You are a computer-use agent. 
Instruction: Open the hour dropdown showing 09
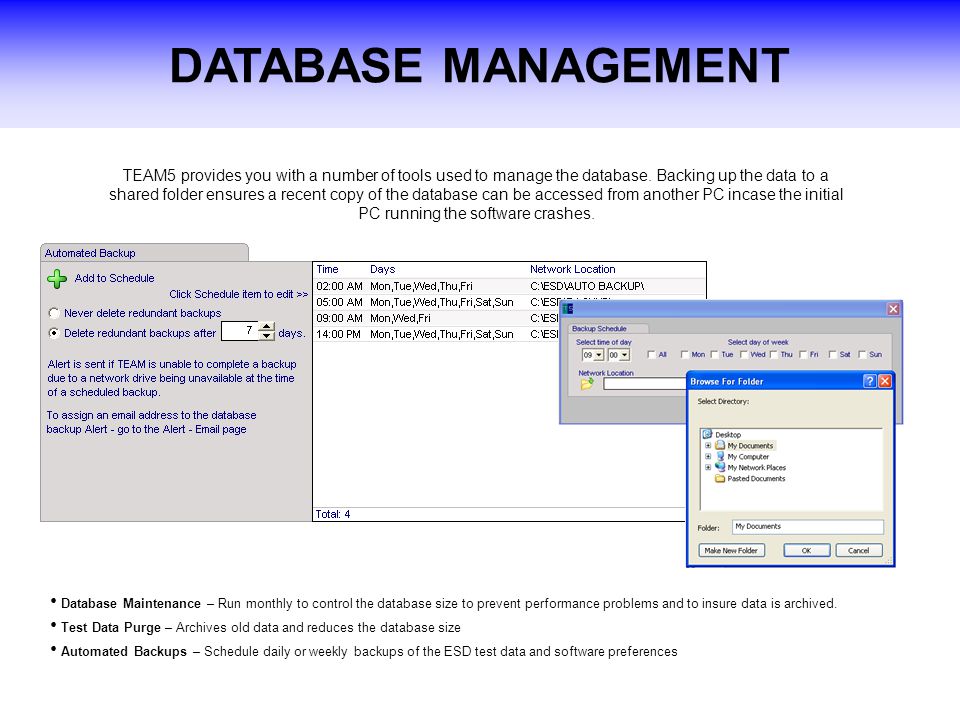(599, 355)
